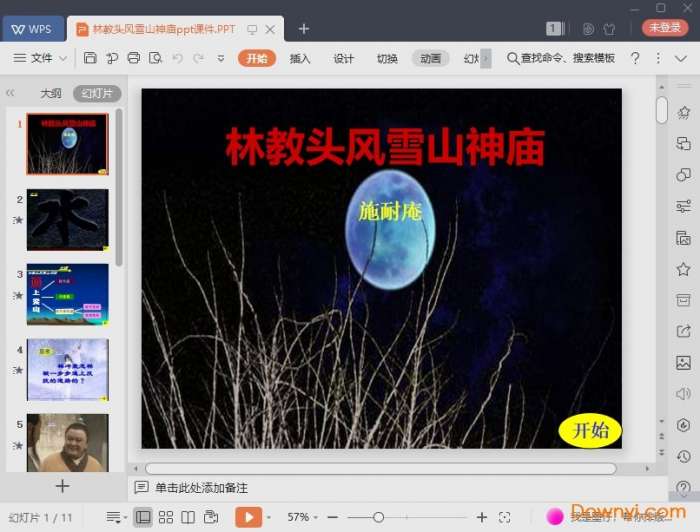Click the horizontal scrollbar of slide area
Image resolution: width=700 pixels, height=532 pixels.
coord(381,468)
